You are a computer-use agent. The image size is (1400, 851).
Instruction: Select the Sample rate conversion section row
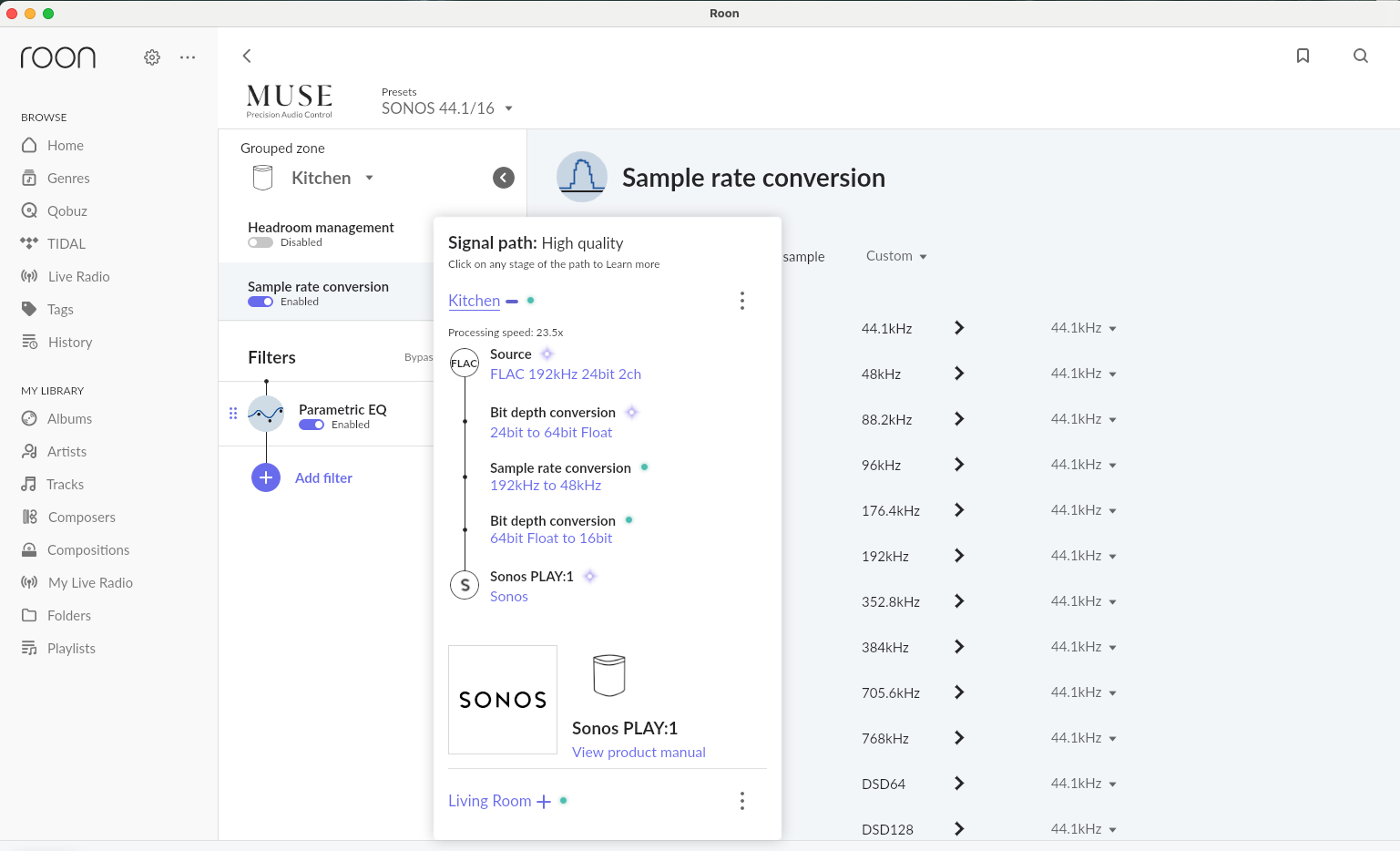(326, 292)
